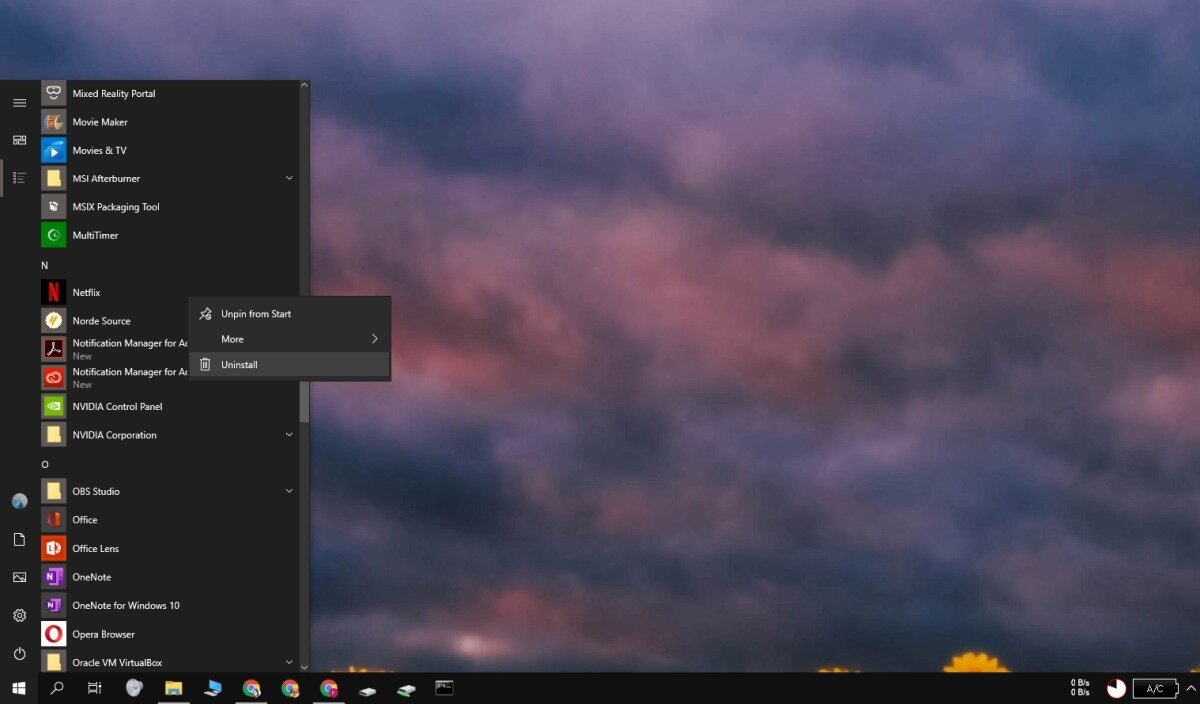Launch the MSIX Packaging Tool
This screenshot has width=1200, height=704.
click(x=115, y=206)
